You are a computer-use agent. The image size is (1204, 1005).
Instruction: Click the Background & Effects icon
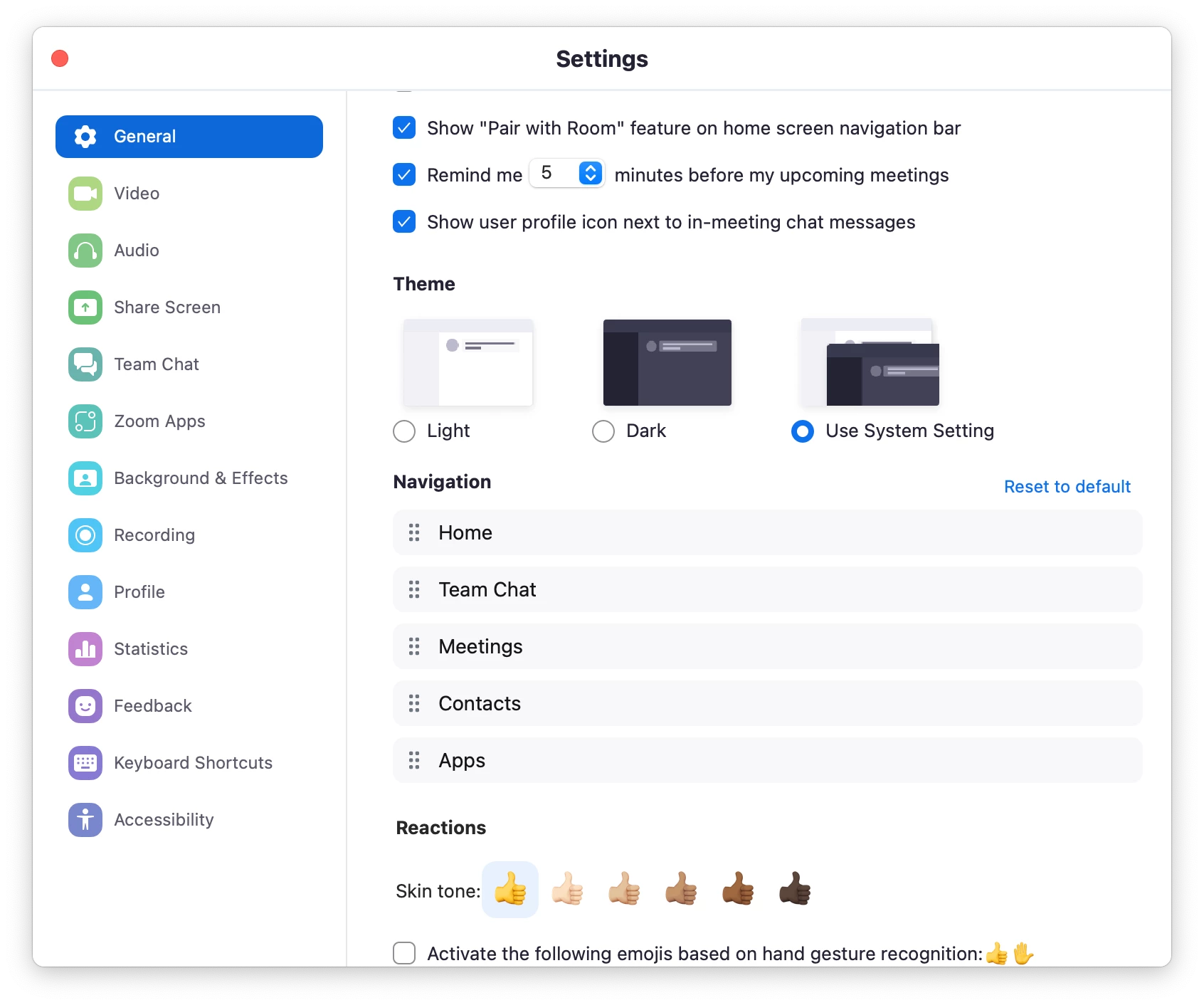pyautogui.click(x=85, y=478)
